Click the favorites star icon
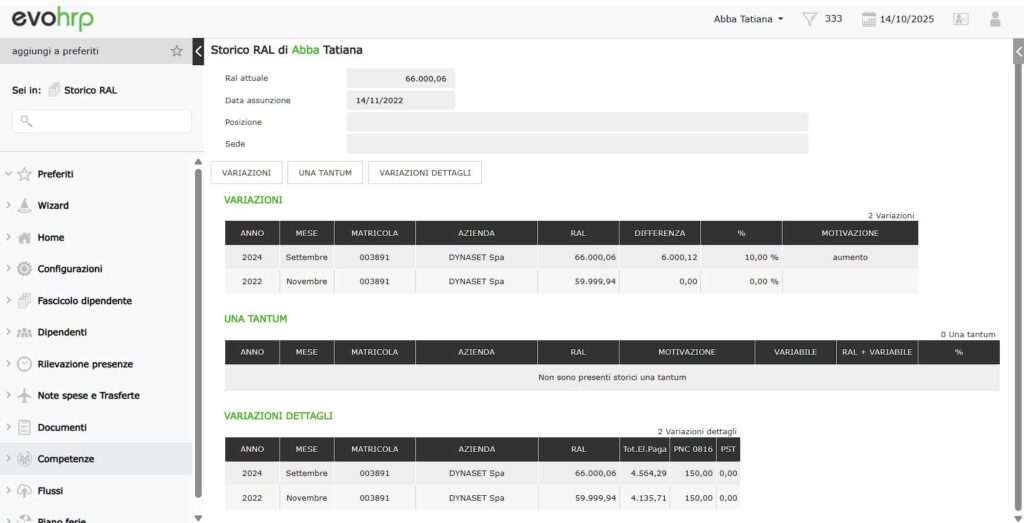This screenshot has height=523, width=1024. click(177, 51)
